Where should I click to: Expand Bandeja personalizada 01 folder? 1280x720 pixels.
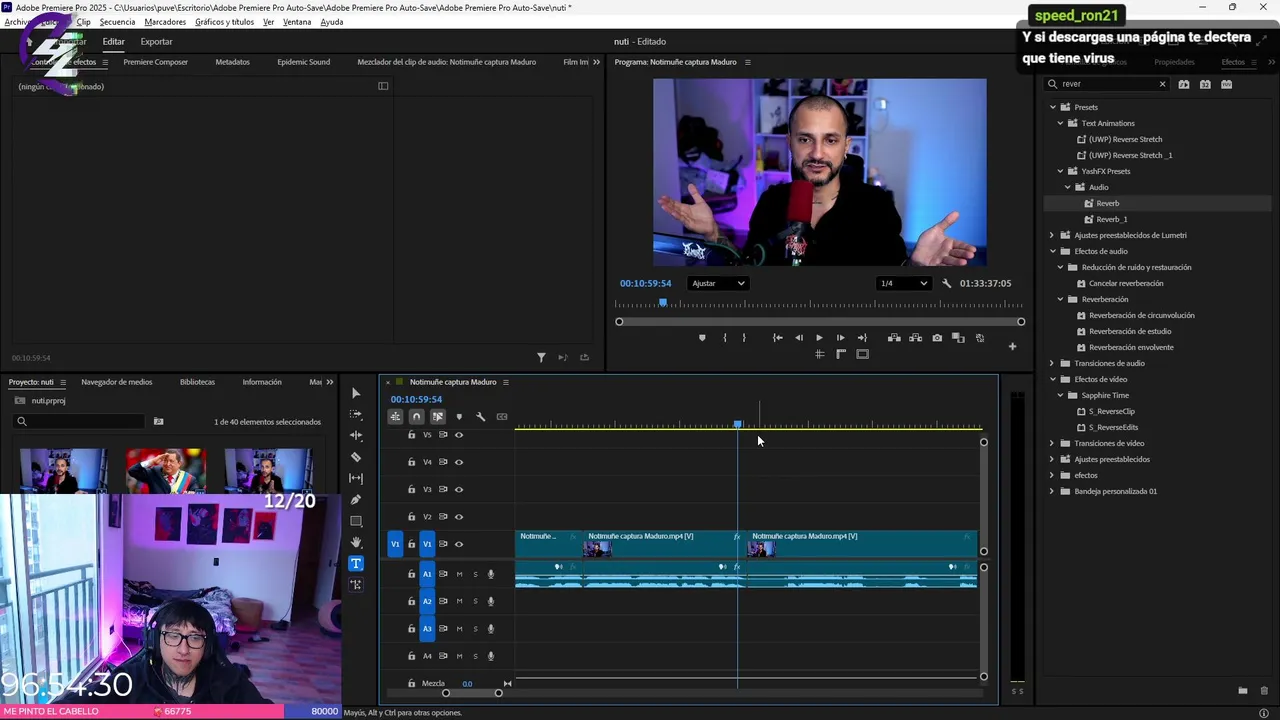point(1053,491)
